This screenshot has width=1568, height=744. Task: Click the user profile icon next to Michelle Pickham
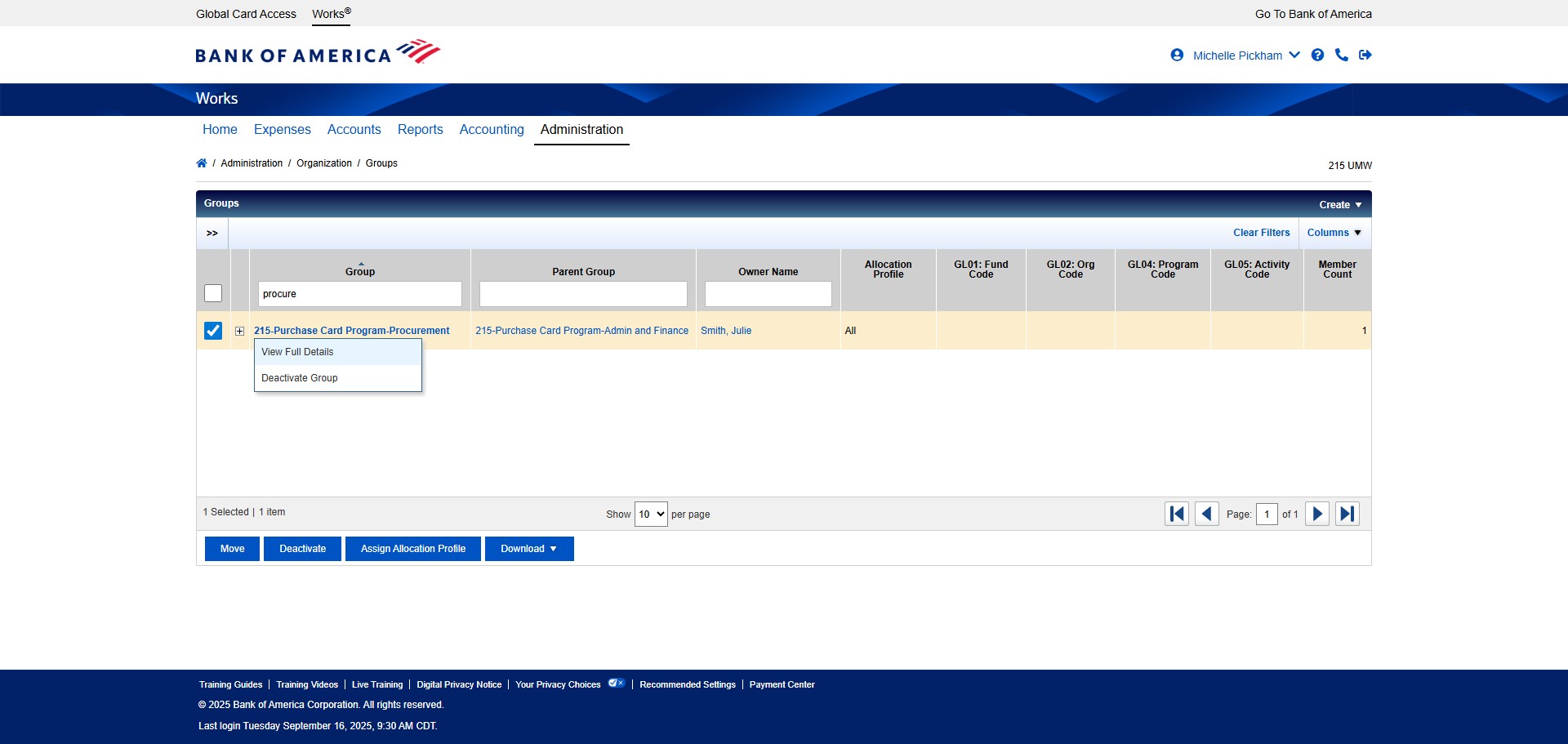tap(1176, 55)
